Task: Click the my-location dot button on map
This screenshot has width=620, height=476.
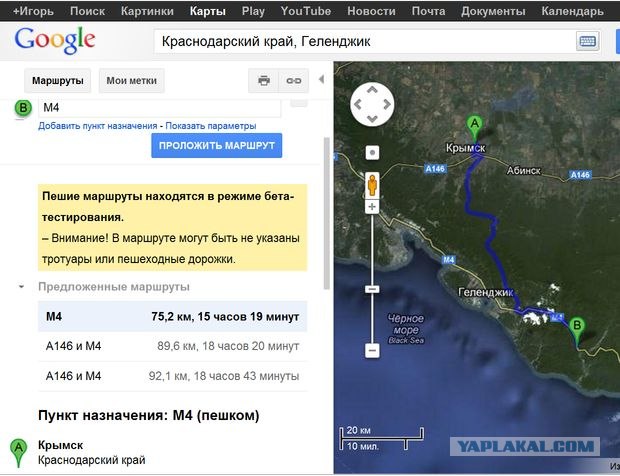Action: pyautogui.click(x=372, y=153)
